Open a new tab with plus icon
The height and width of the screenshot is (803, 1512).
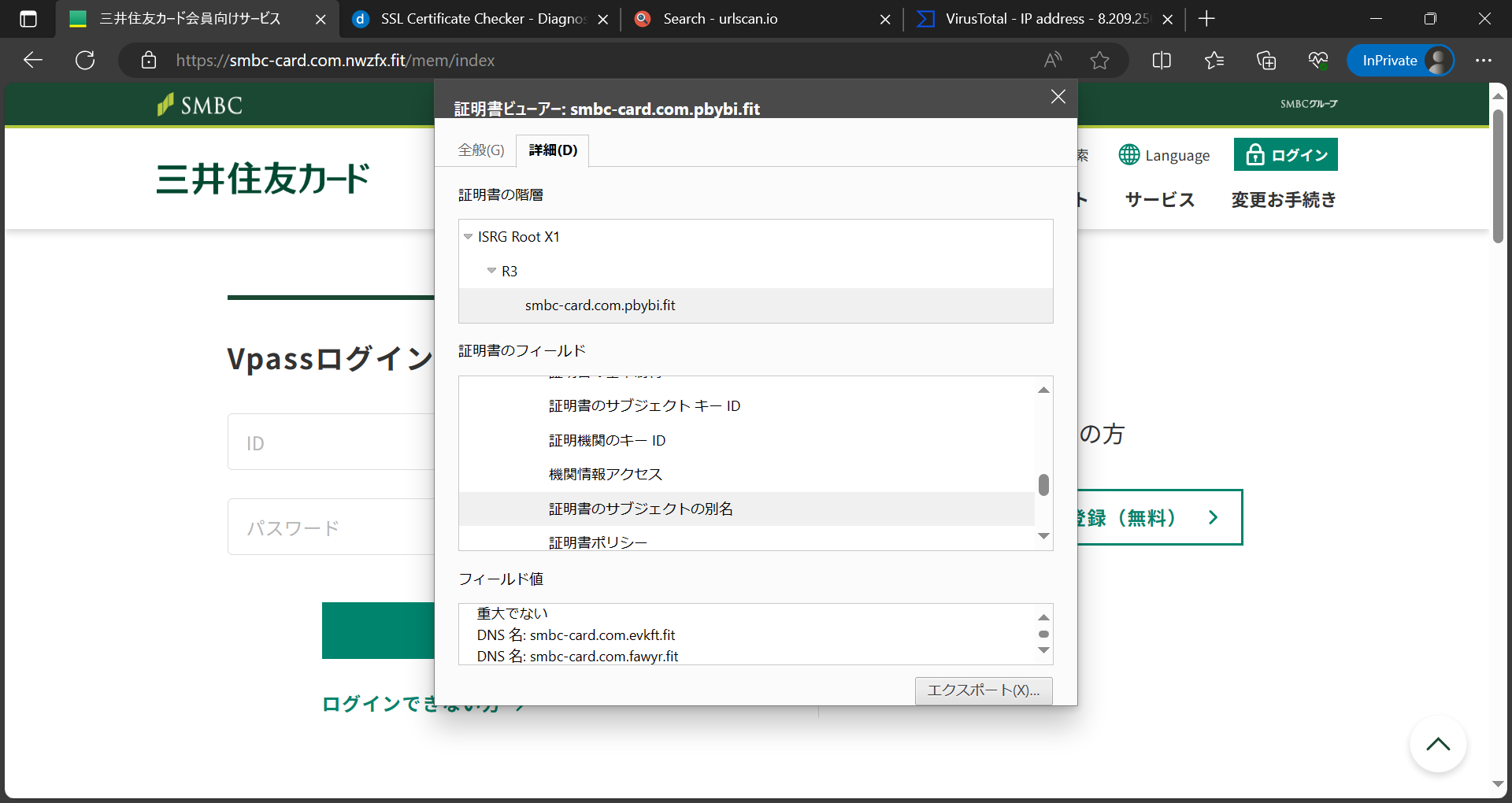(1206, 19)
